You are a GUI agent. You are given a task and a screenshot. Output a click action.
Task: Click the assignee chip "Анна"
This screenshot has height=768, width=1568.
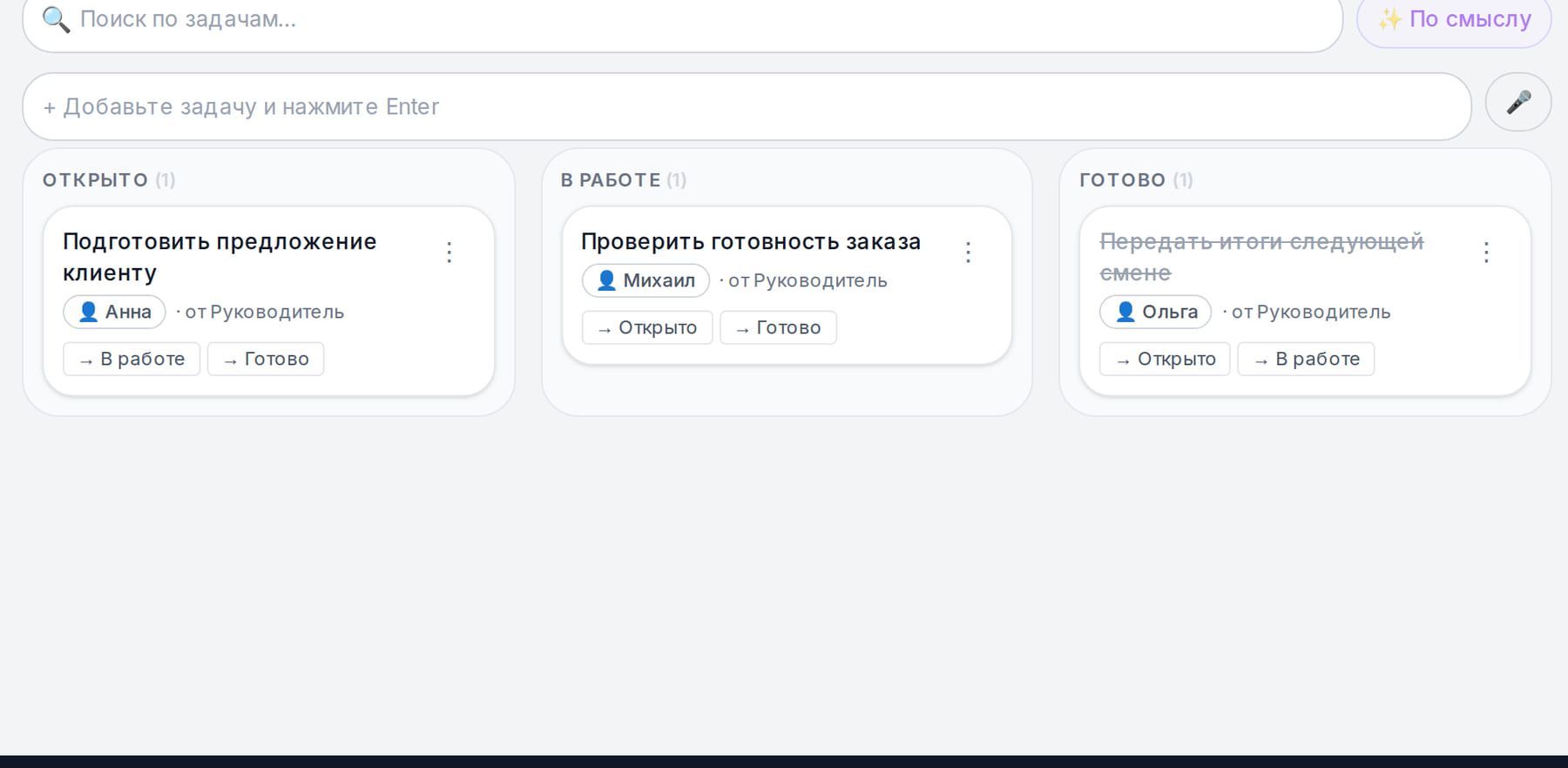(x=114, y=312)
